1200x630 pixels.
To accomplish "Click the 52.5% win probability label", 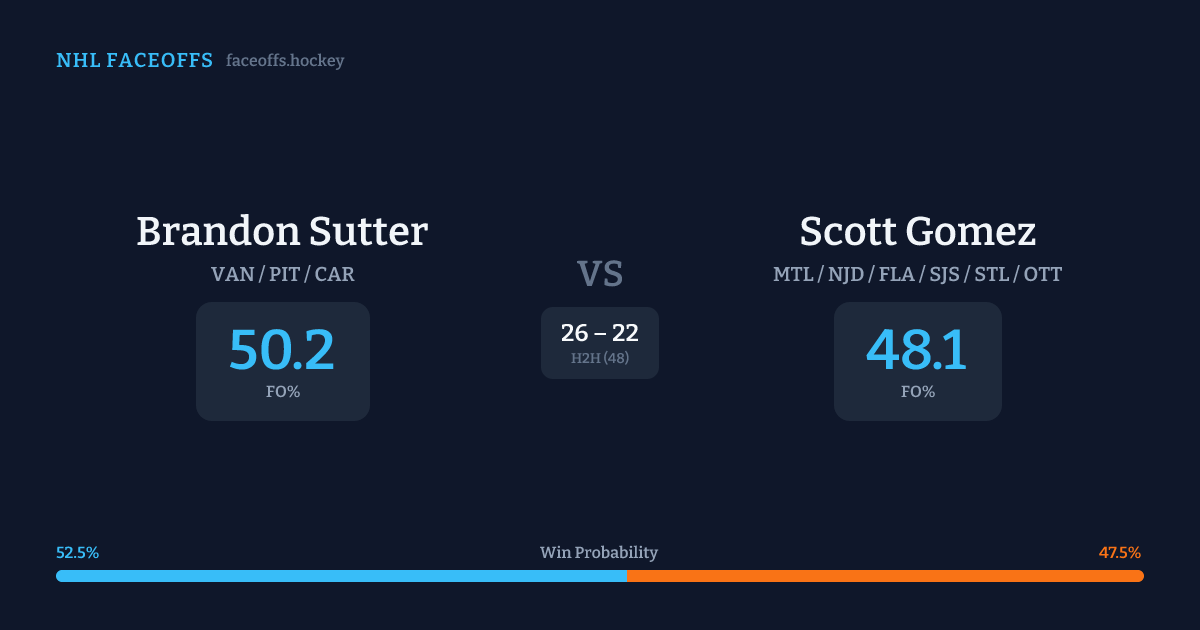I will click(x=77, y=553).
